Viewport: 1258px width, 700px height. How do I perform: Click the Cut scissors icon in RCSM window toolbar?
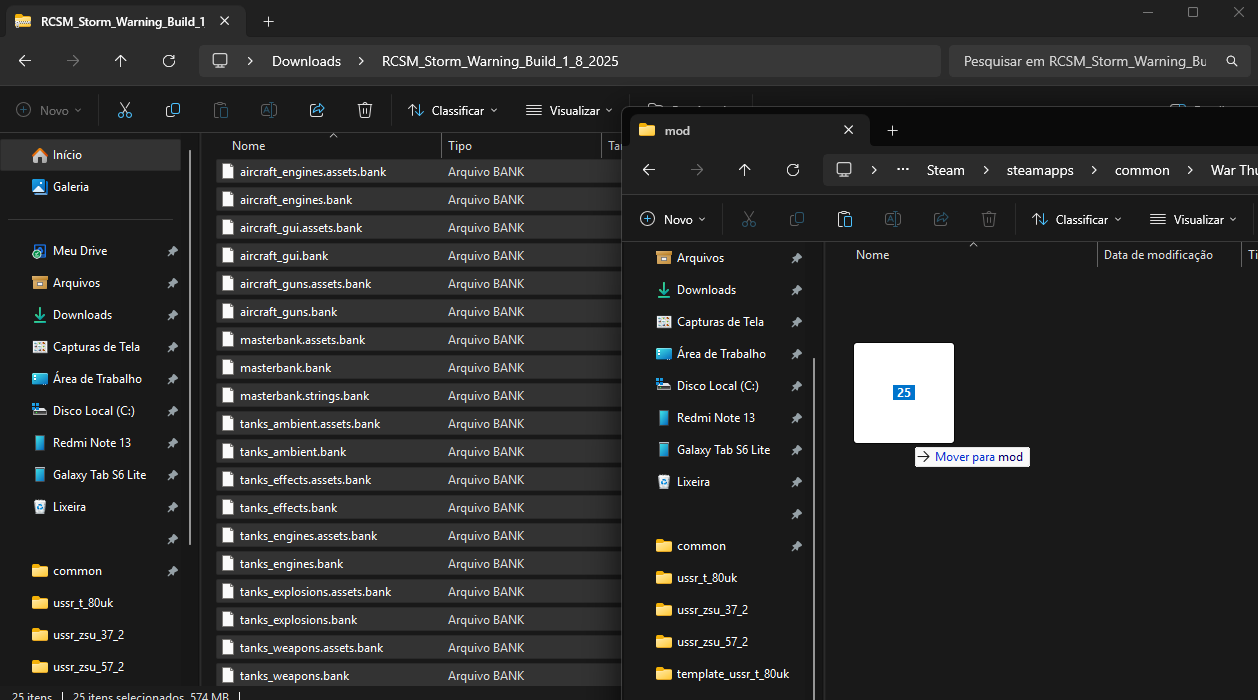pyautogui.click(x=125, y=110)
